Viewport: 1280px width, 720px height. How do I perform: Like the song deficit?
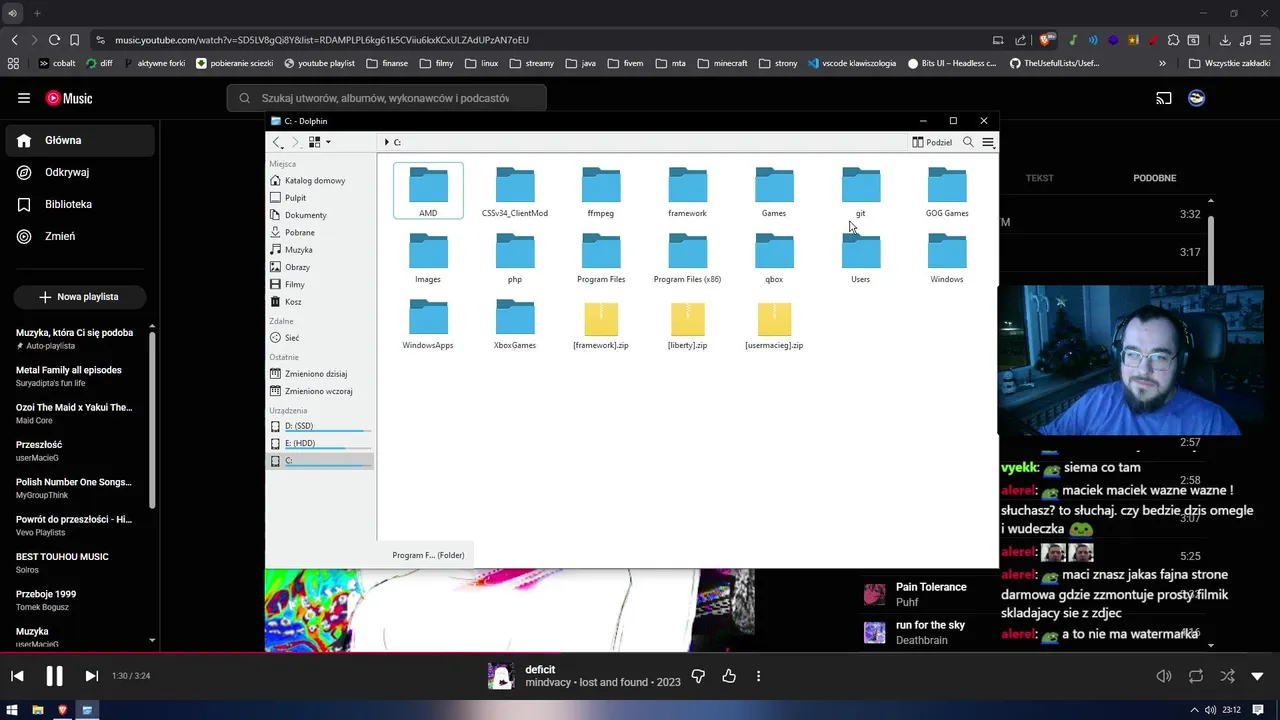pyautogui.click(x=729, y=676)
